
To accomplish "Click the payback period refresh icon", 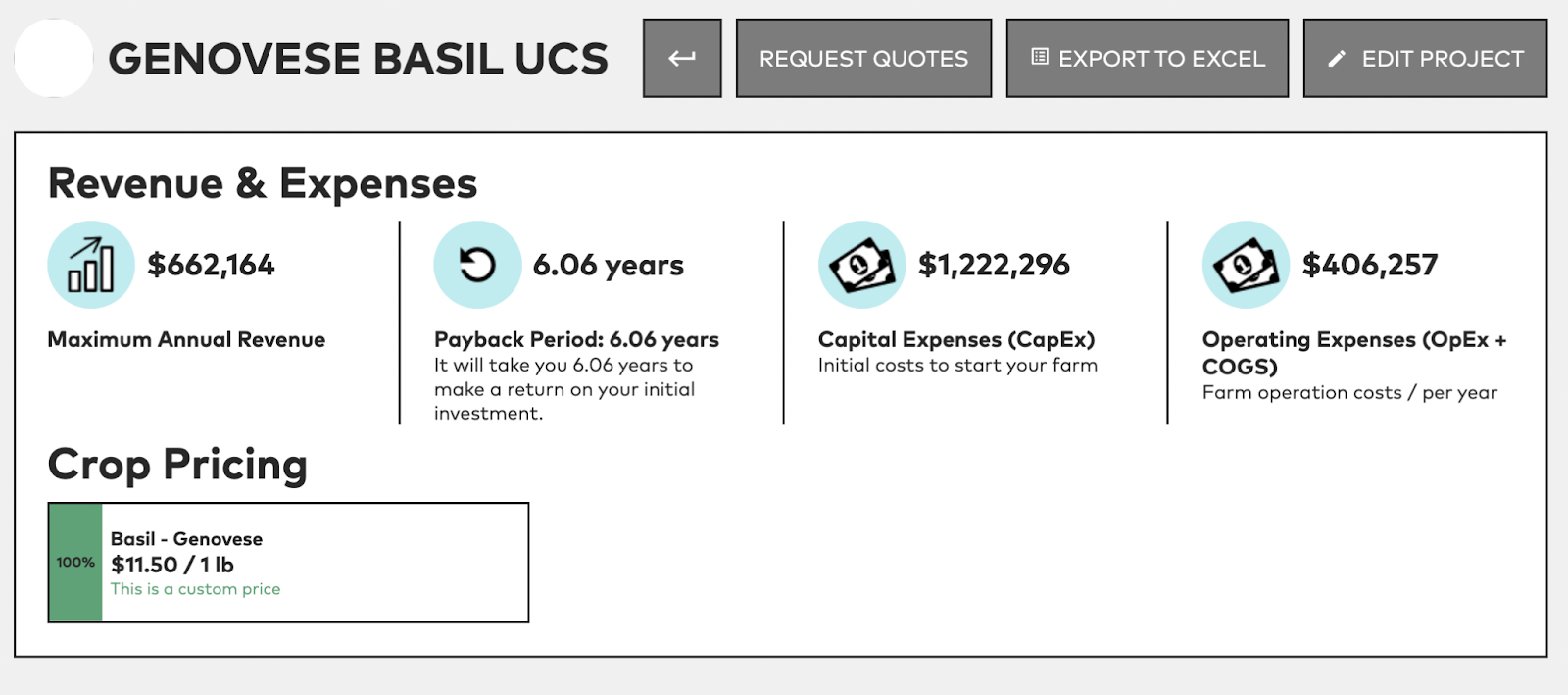I will point(477,265).
